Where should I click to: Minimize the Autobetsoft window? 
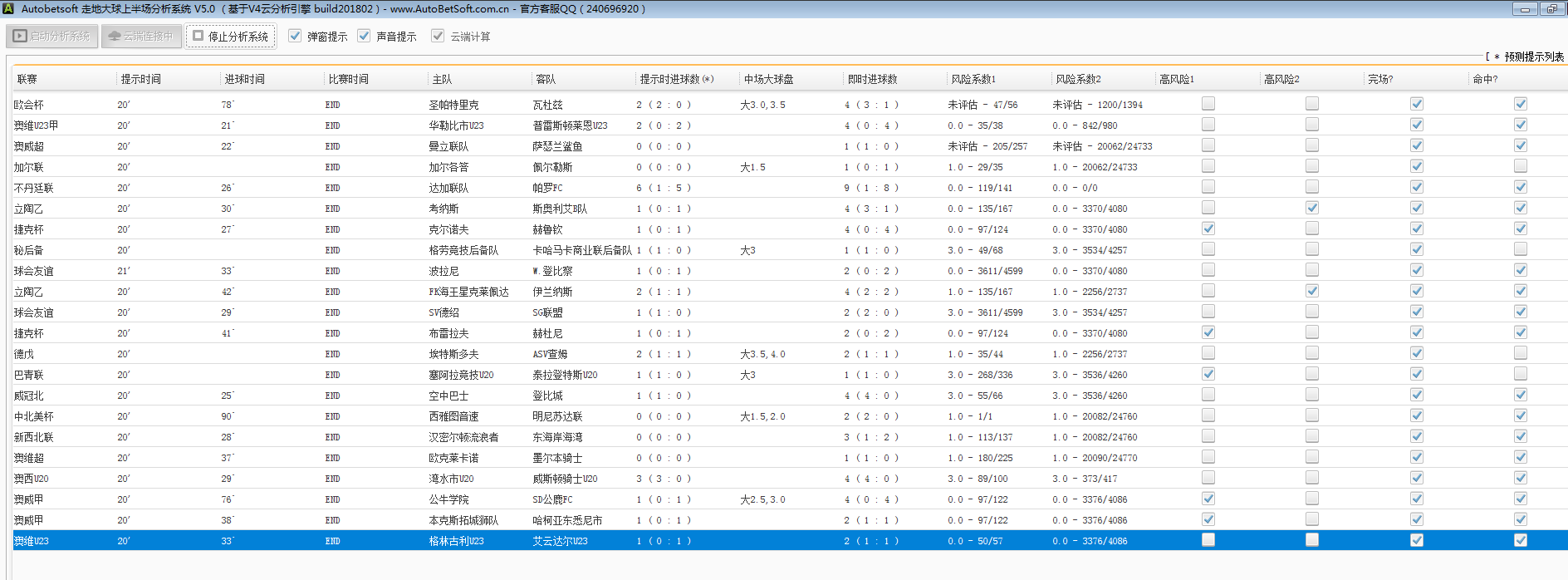click(x=1524, y=9)
